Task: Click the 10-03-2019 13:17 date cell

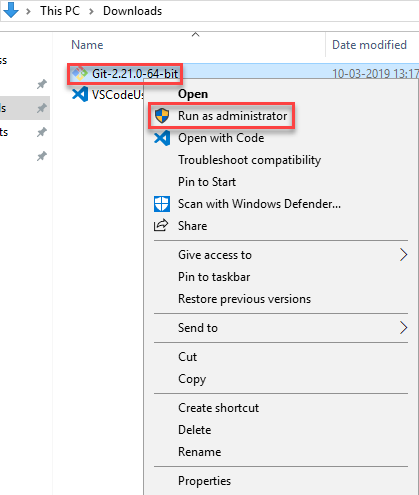Action: 375,74
